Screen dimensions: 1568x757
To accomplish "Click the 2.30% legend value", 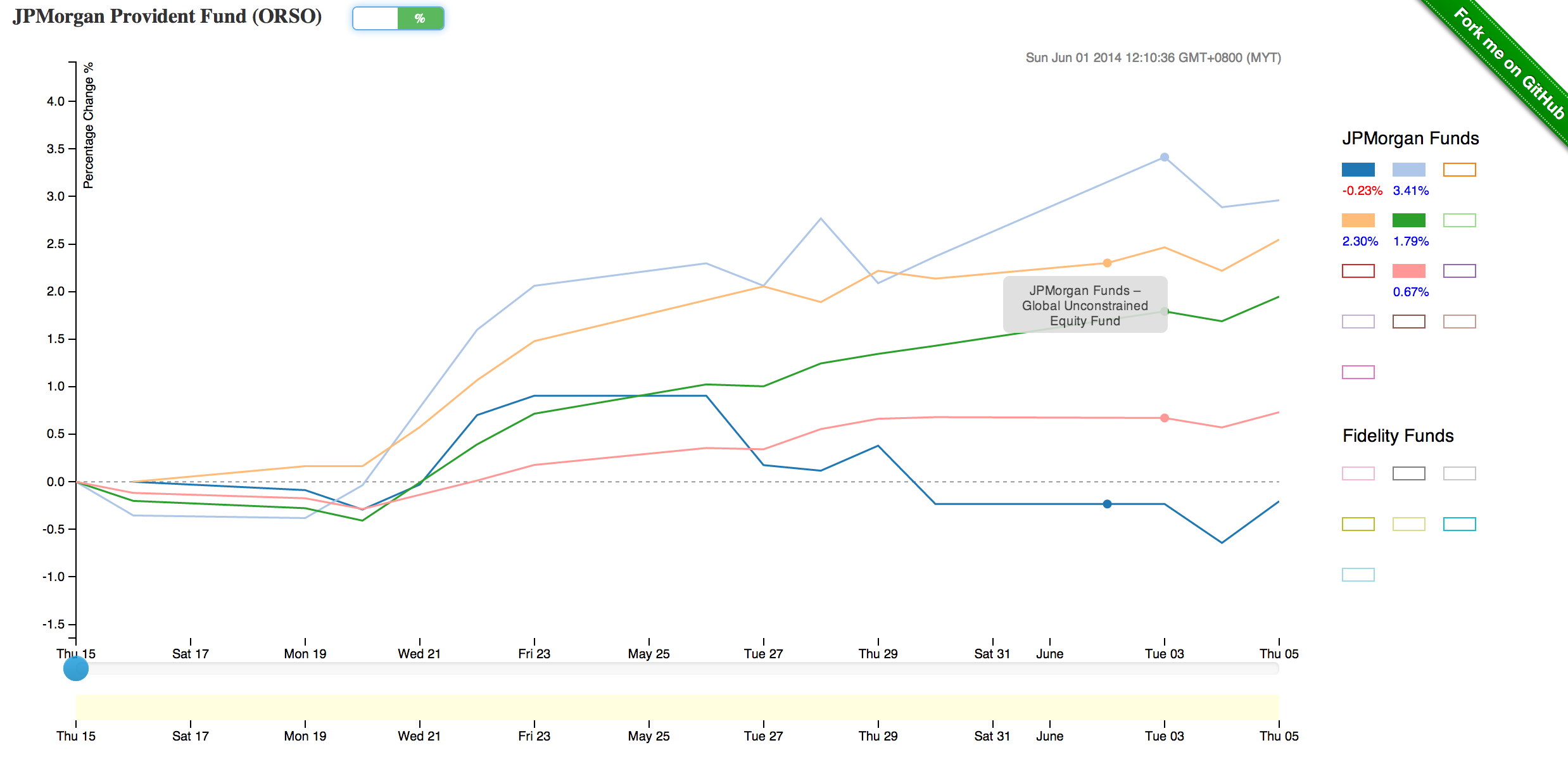I will 1360,241.
